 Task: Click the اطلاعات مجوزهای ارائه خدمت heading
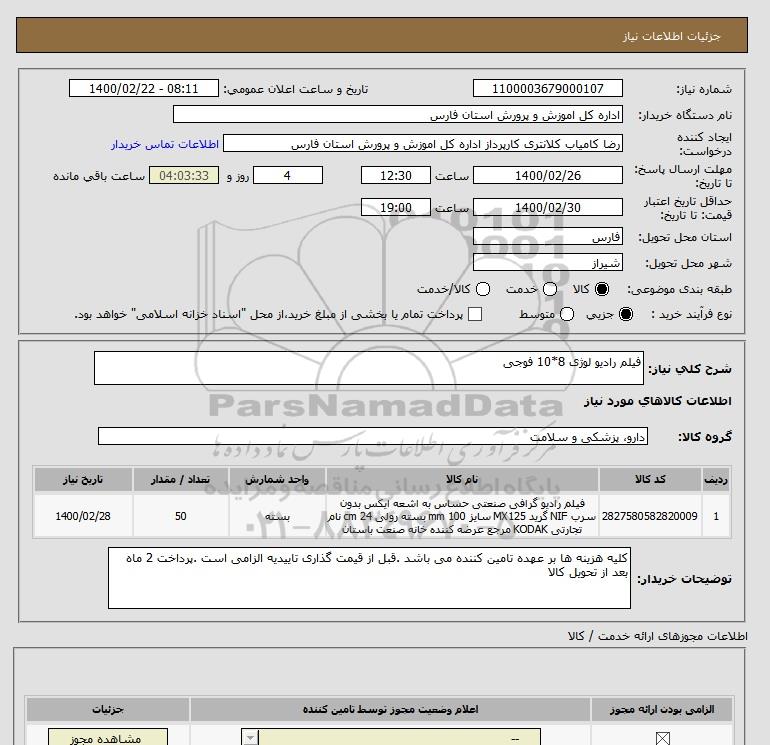(x=658, y=636)
